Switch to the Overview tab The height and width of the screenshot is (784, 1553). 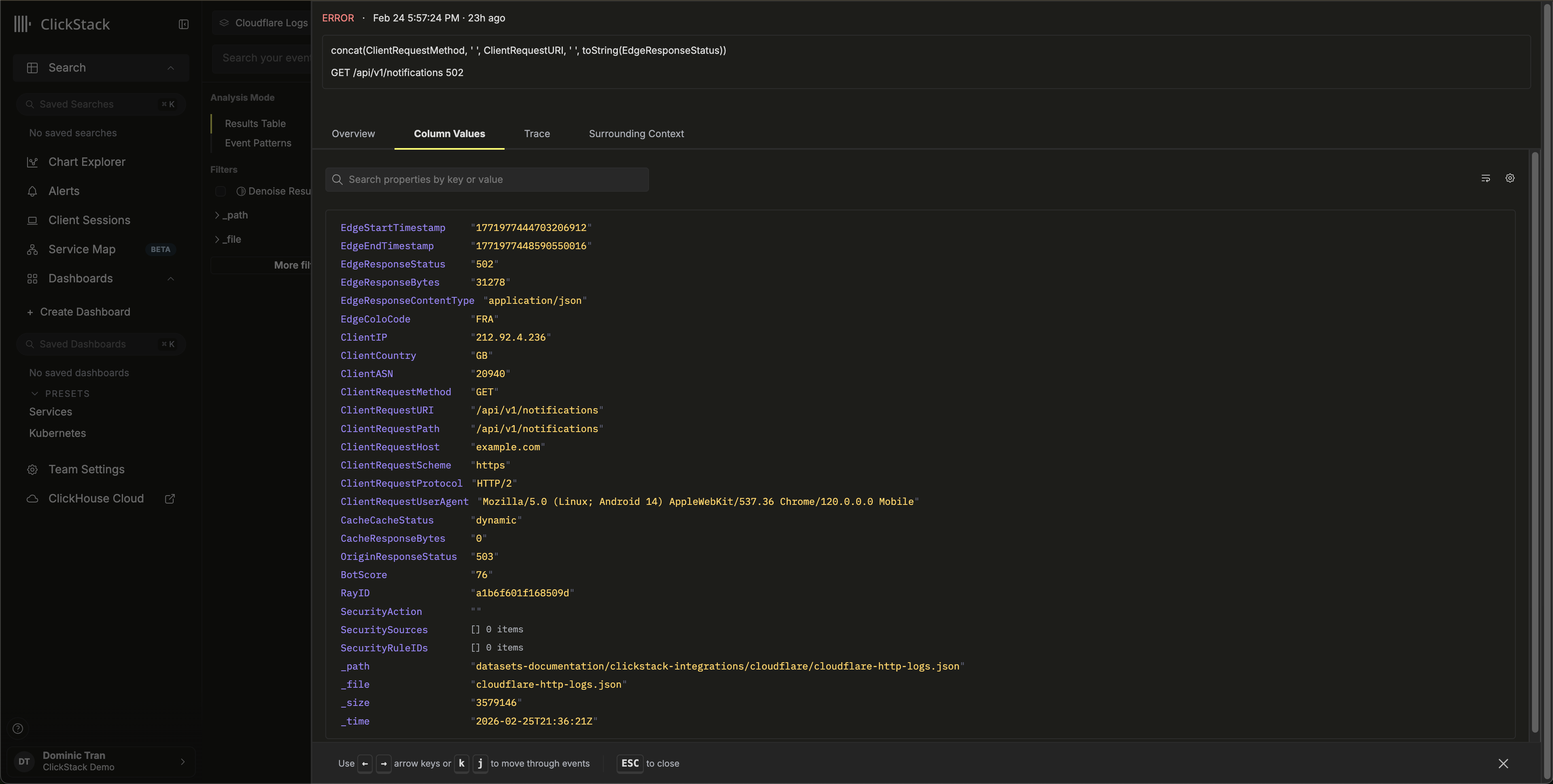353,134
